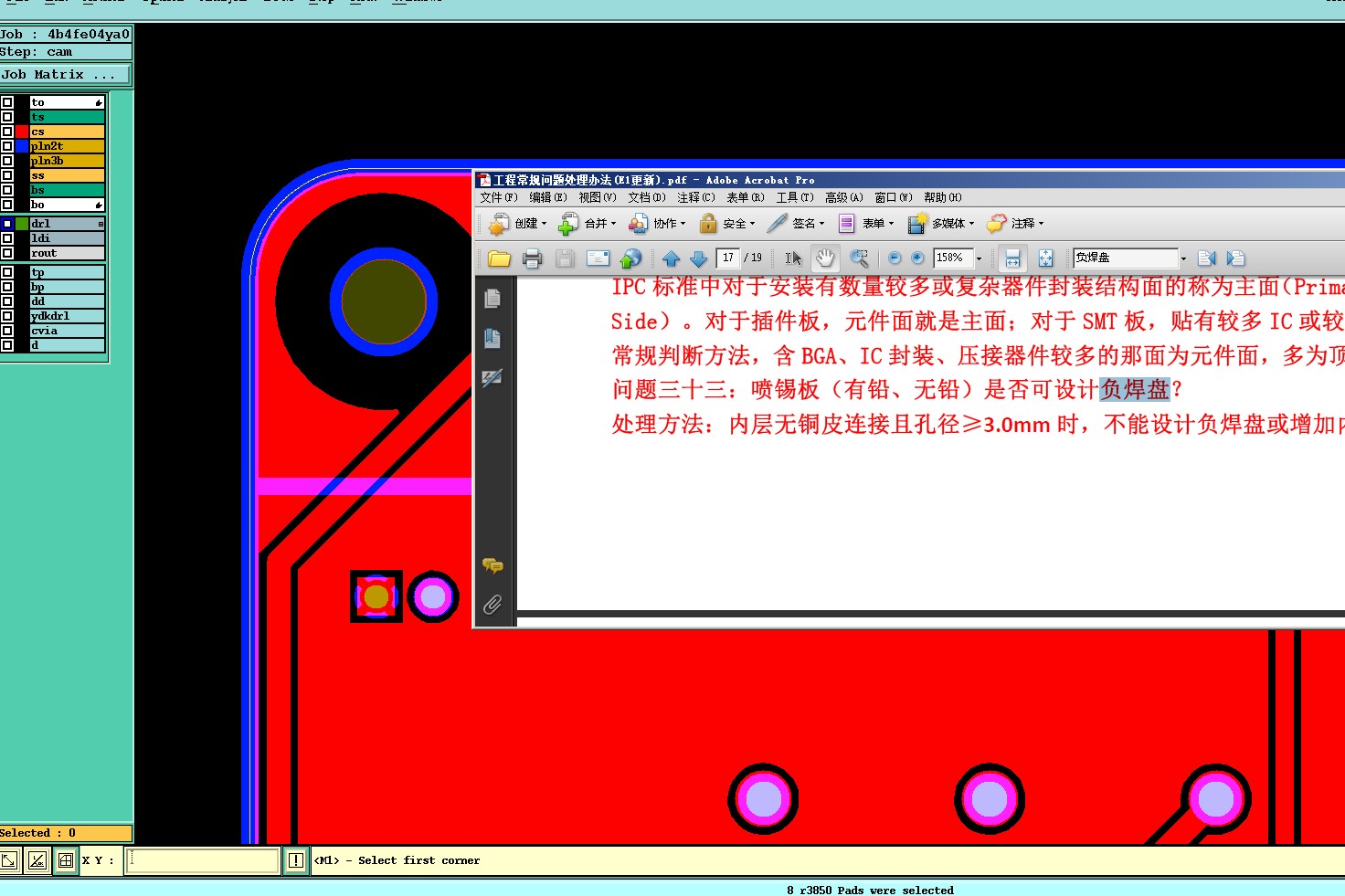Find next search result icon
The image size is (1345, 896).
tap(1235, 258)
